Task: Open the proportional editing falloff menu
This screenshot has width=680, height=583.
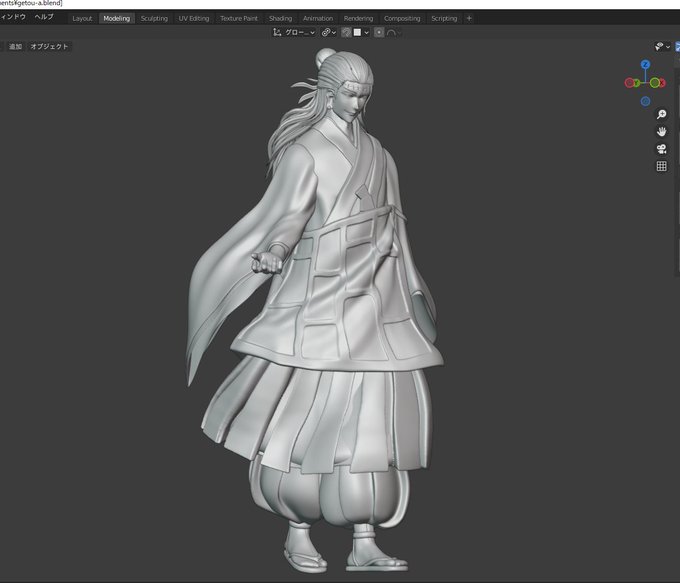Action: point(394,33)
